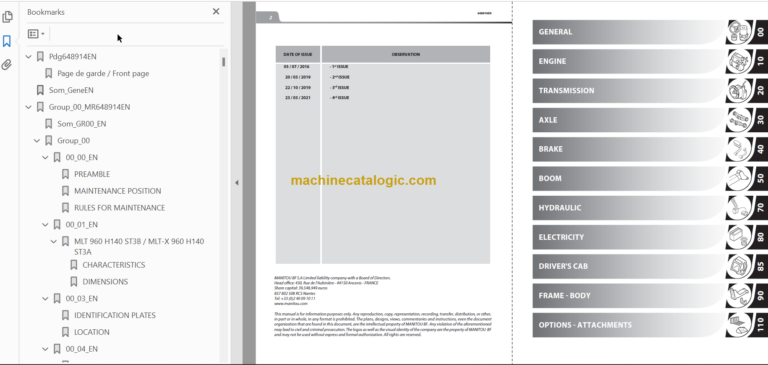Open the LOCATION bookmark

(x=92, y=332)
